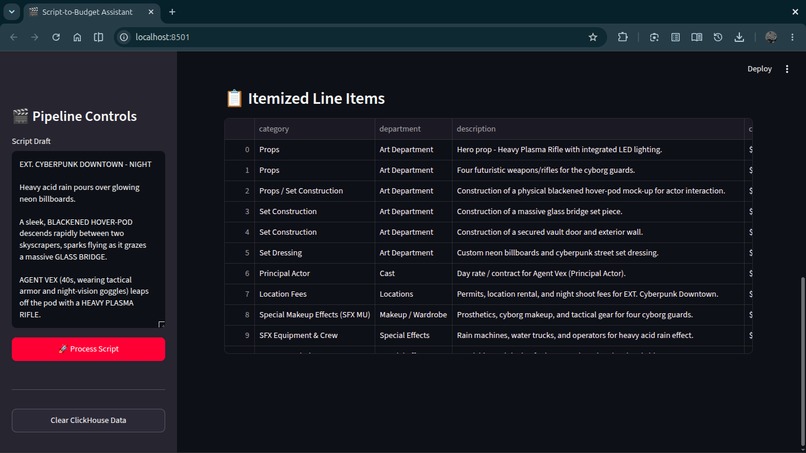Select the Special Effects department cell in row 9

(x=413, y=335)
